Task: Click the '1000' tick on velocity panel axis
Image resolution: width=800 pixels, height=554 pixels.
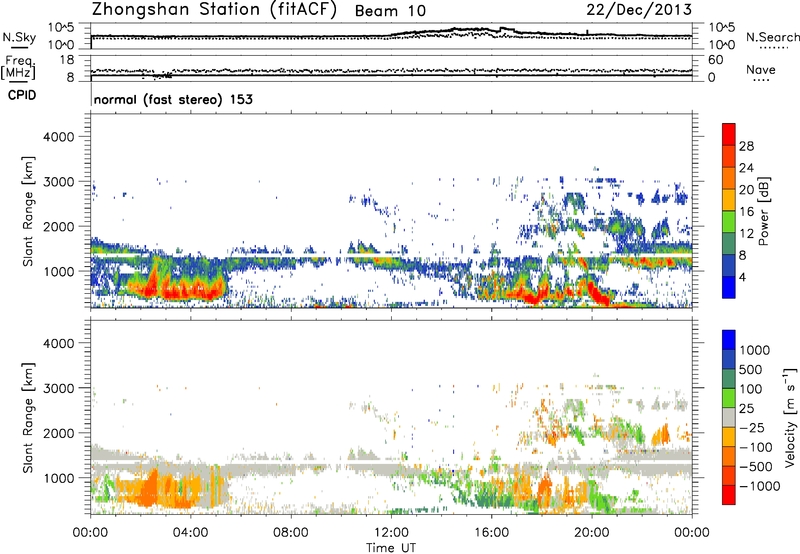Action: tap(58, 478)
